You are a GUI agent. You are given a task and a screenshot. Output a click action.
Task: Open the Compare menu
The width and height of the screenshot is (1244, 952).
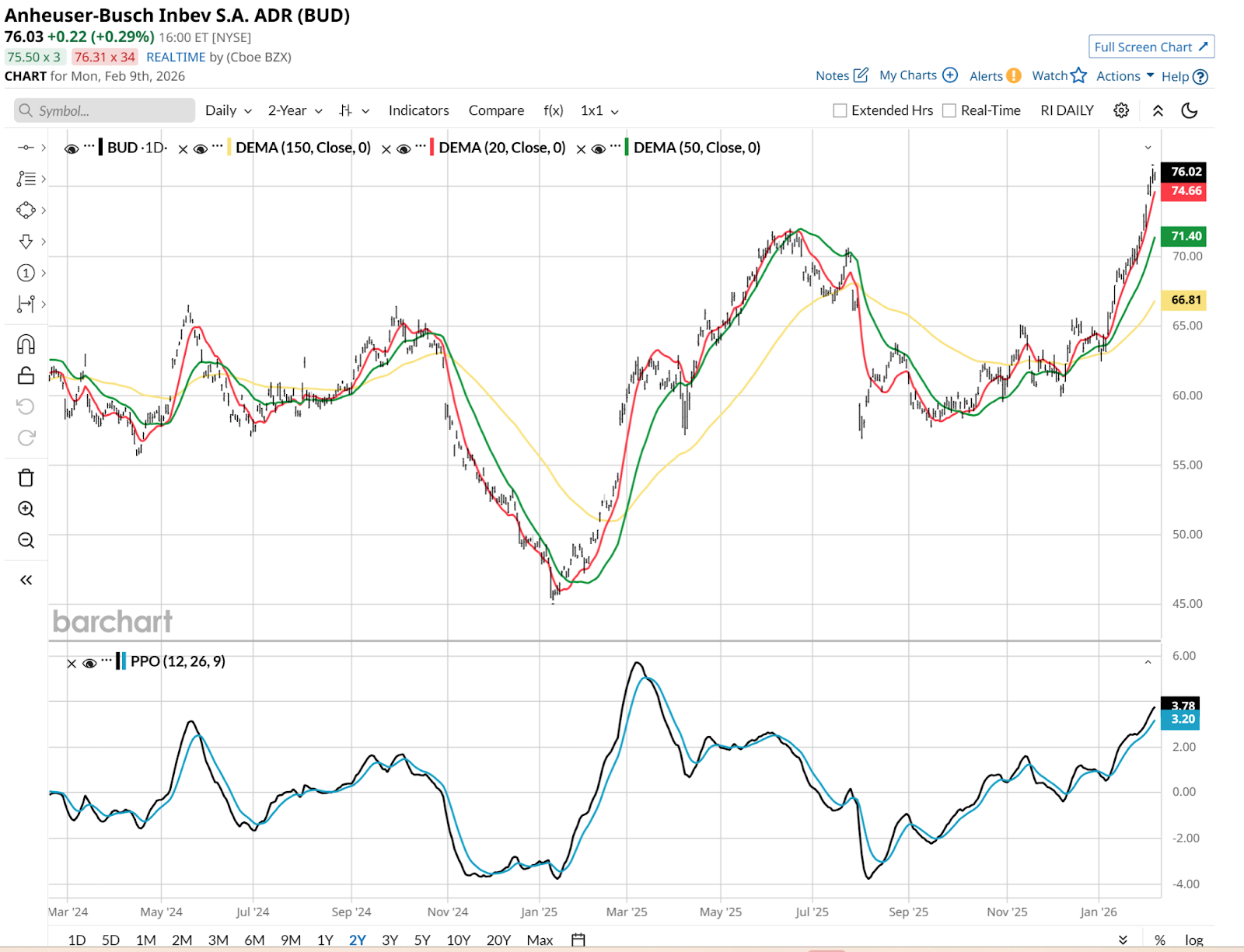496,110
